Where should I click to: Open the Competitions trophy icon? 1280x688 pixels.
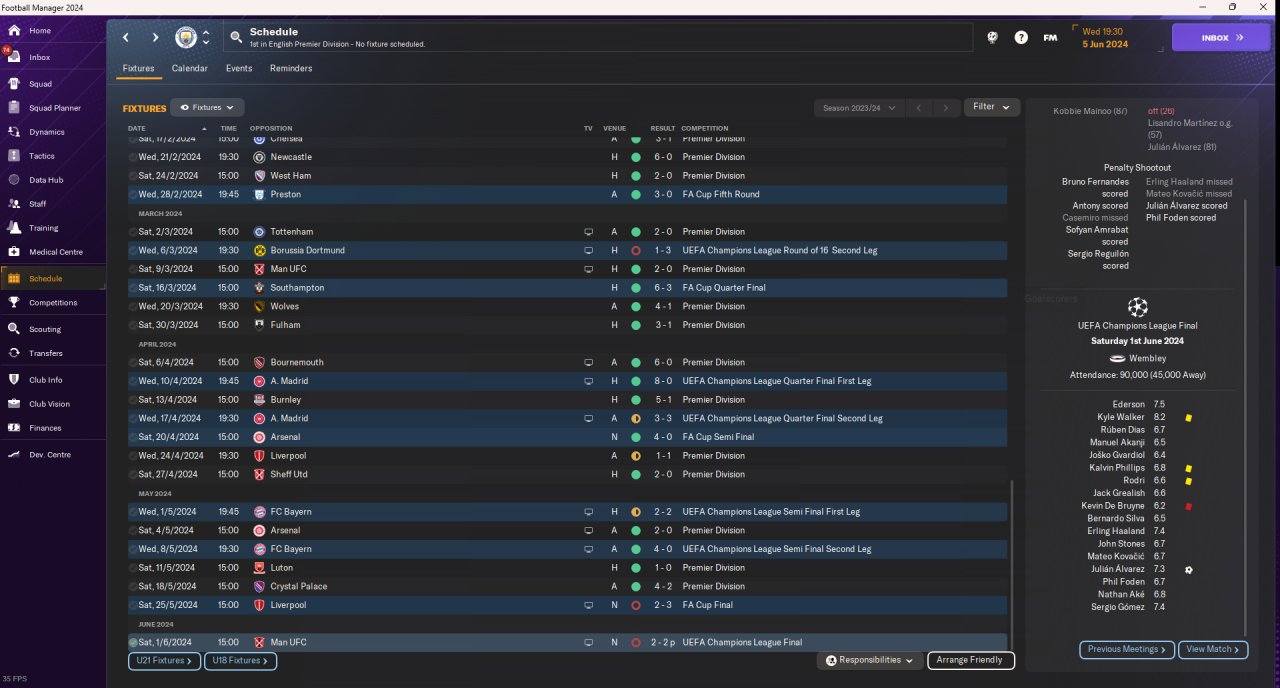click(14, 302)
